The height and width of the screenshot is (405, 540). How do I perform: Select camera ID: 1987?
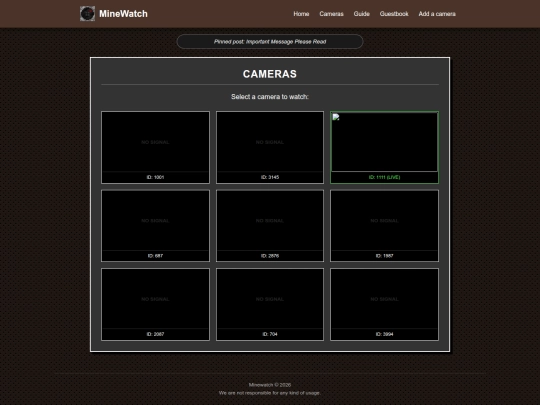pyautogui.click(x=384, y=226)
